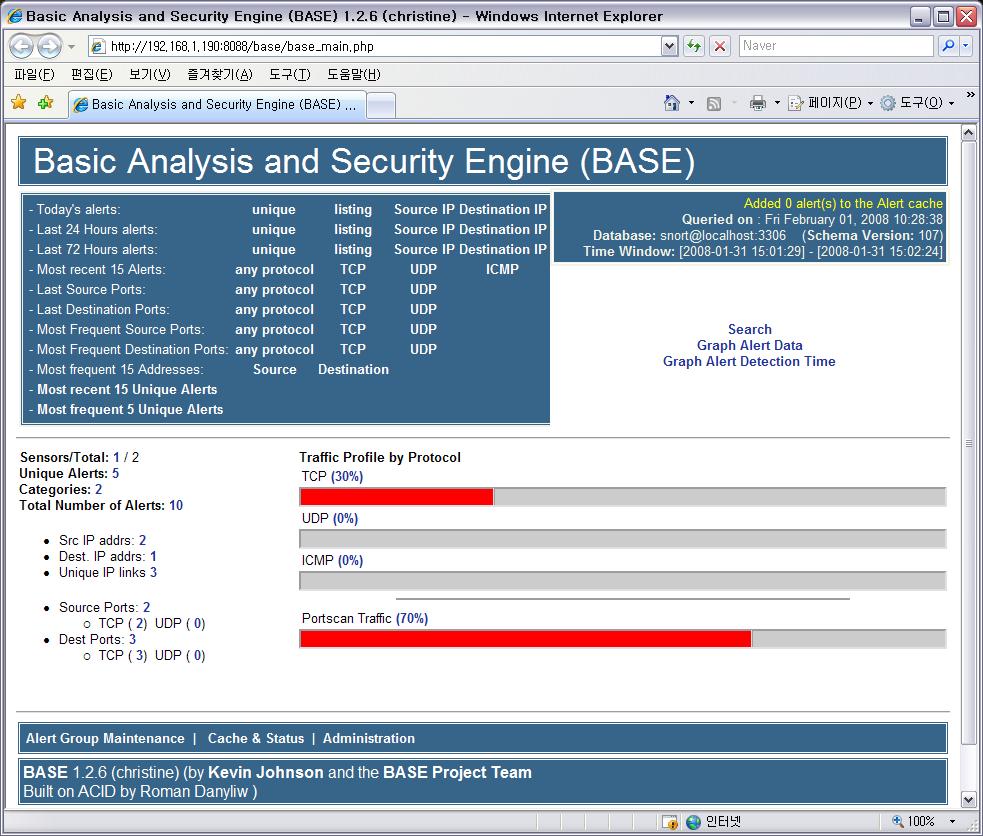
Task: Open Most recent 15 Unique Alerts
Action: pyautogui.click(x=127, y=390)
